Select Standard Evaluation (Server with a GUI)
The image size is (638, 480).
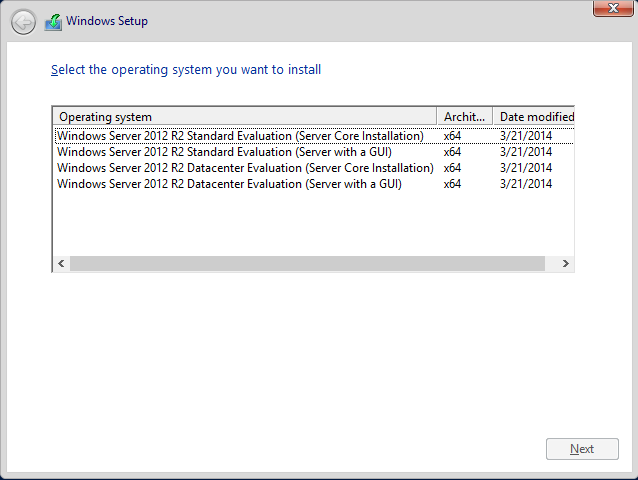pyautogui.click(x=314, y=152)
